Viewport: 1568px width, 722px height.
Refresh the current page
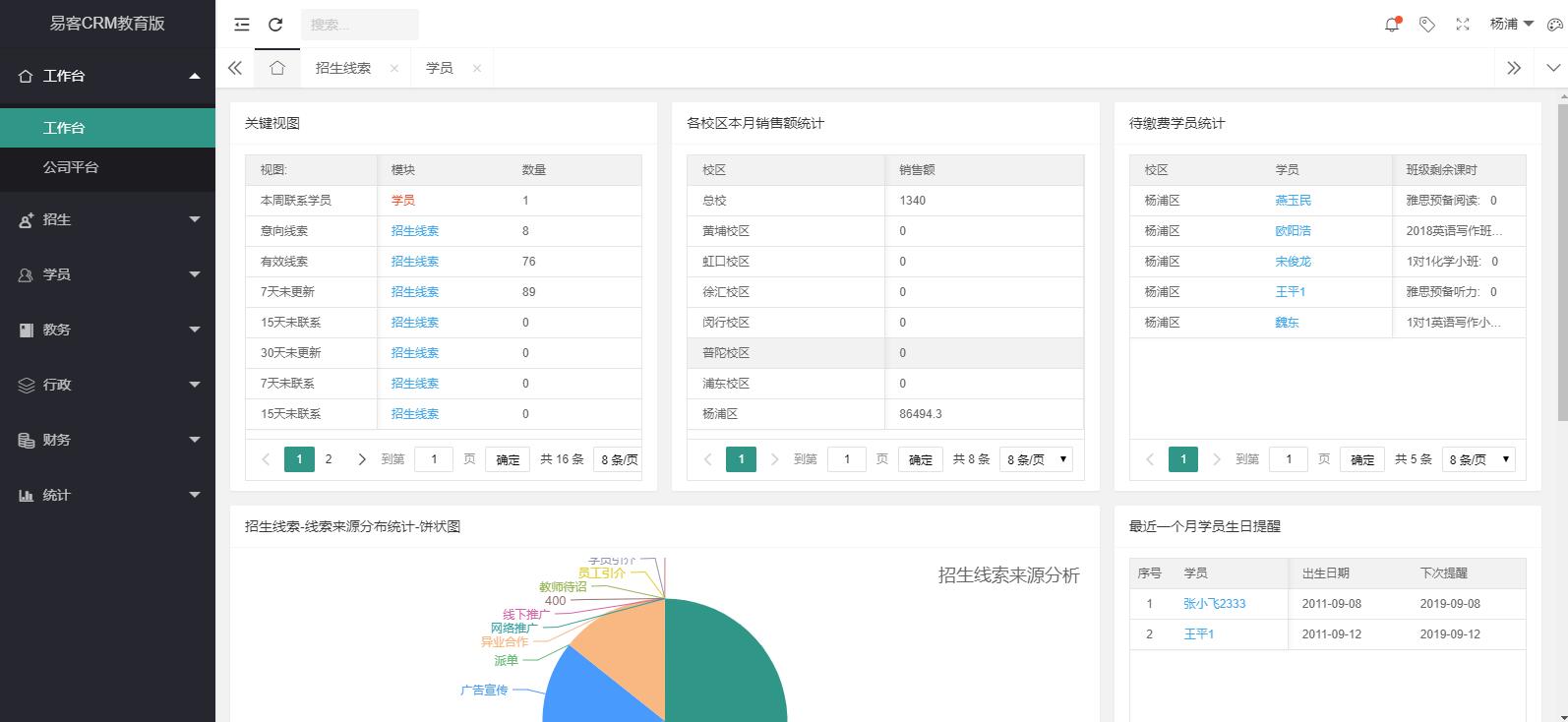pos(275,25)
